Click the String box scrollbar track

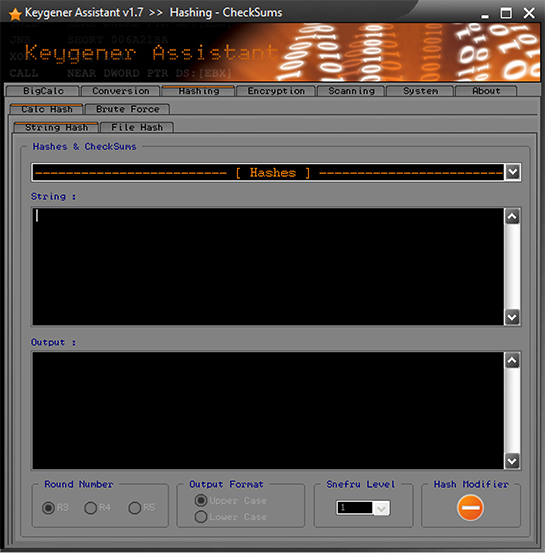click(x=512, y=267)
